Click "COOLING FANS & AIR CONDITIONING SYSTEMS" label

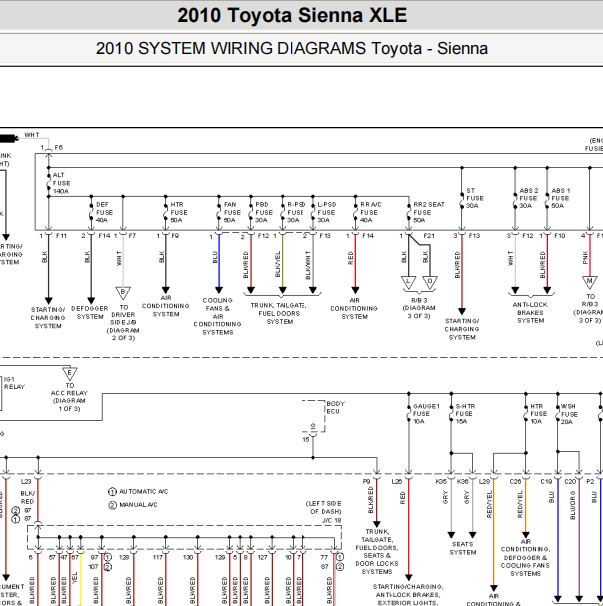click(x=217, y=316)
